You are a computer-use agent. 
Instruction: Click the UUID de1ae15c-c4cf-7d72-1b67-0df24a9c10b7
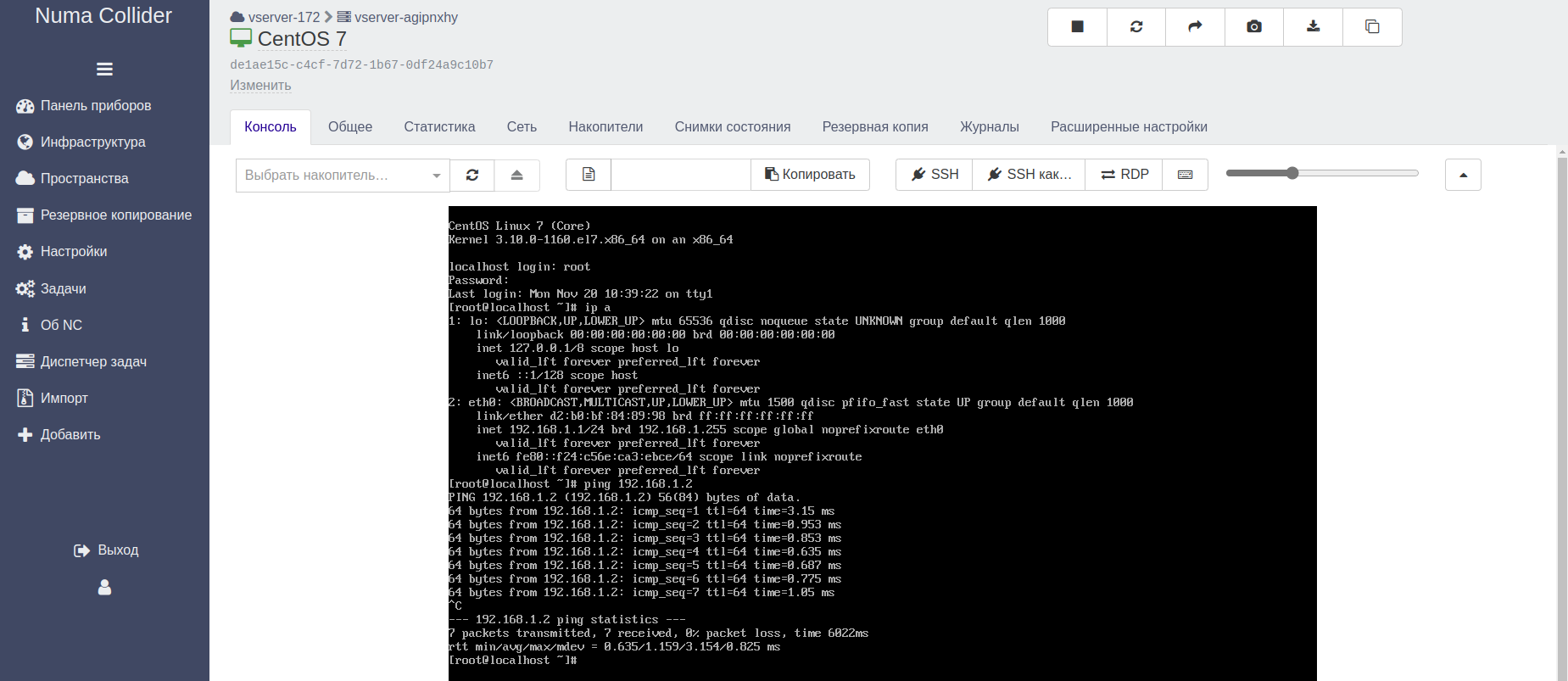[361, 64]
